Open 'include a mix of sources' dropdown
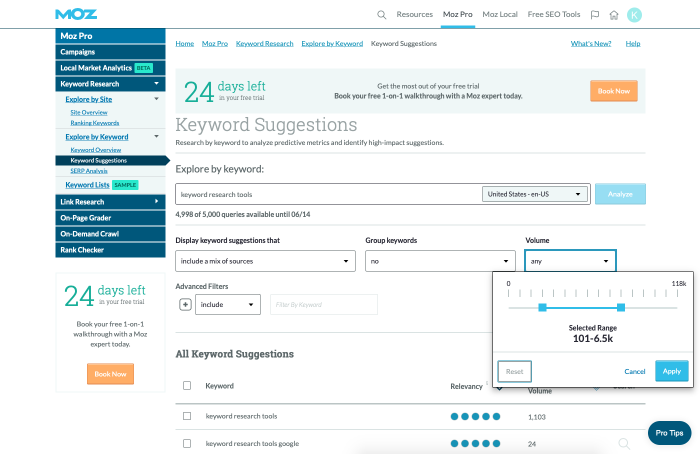 click(265, 261)
